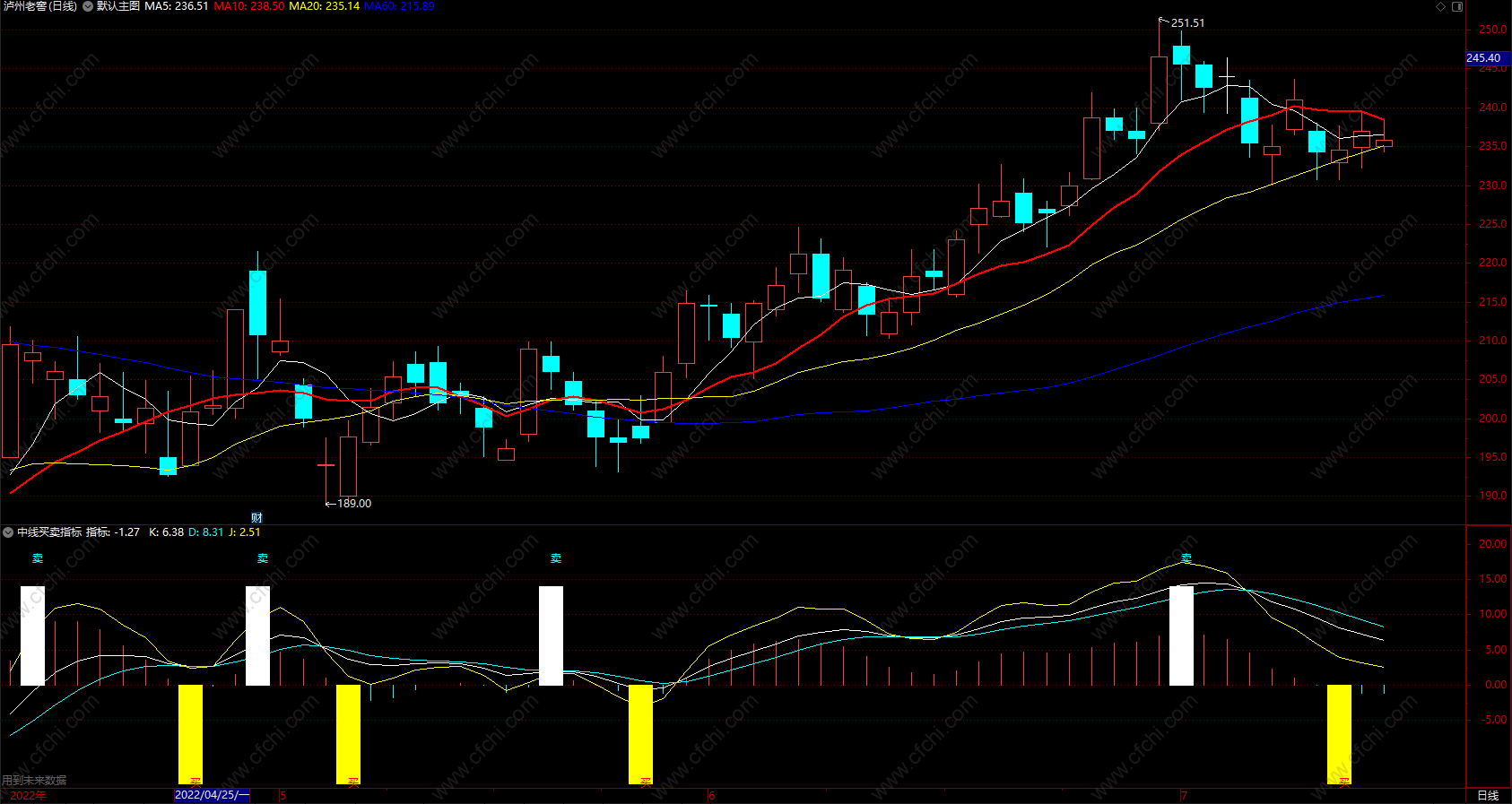The width and height of the screenshot is (1512, 804).
Task: Click the 250.0 price axis label
Action: [x=1492, y=30]
